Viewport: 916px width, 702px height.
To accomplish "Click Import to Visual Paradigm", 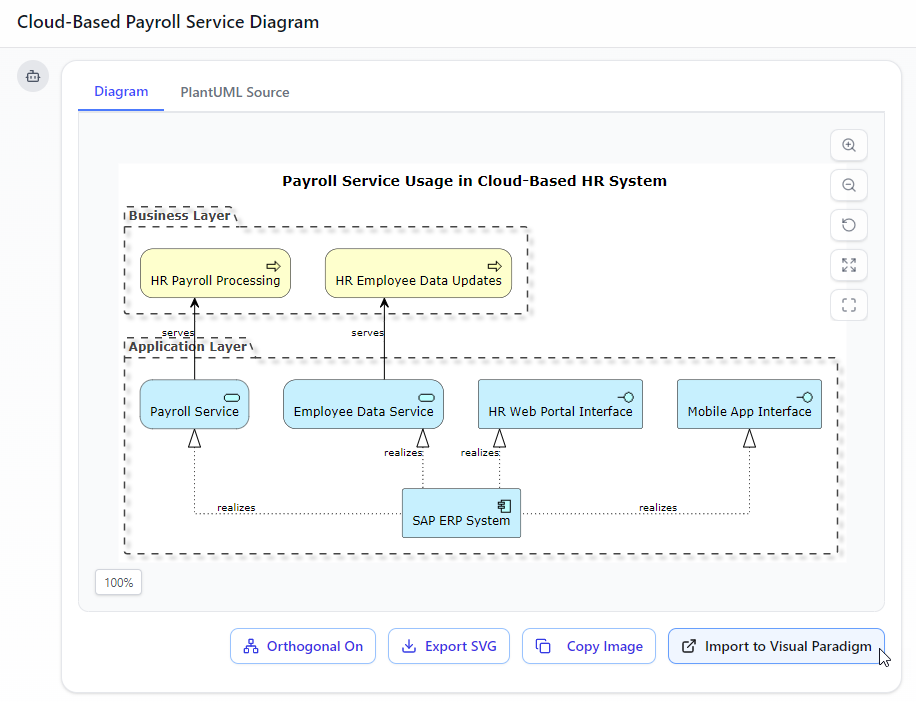I will (x=776, y=646).
